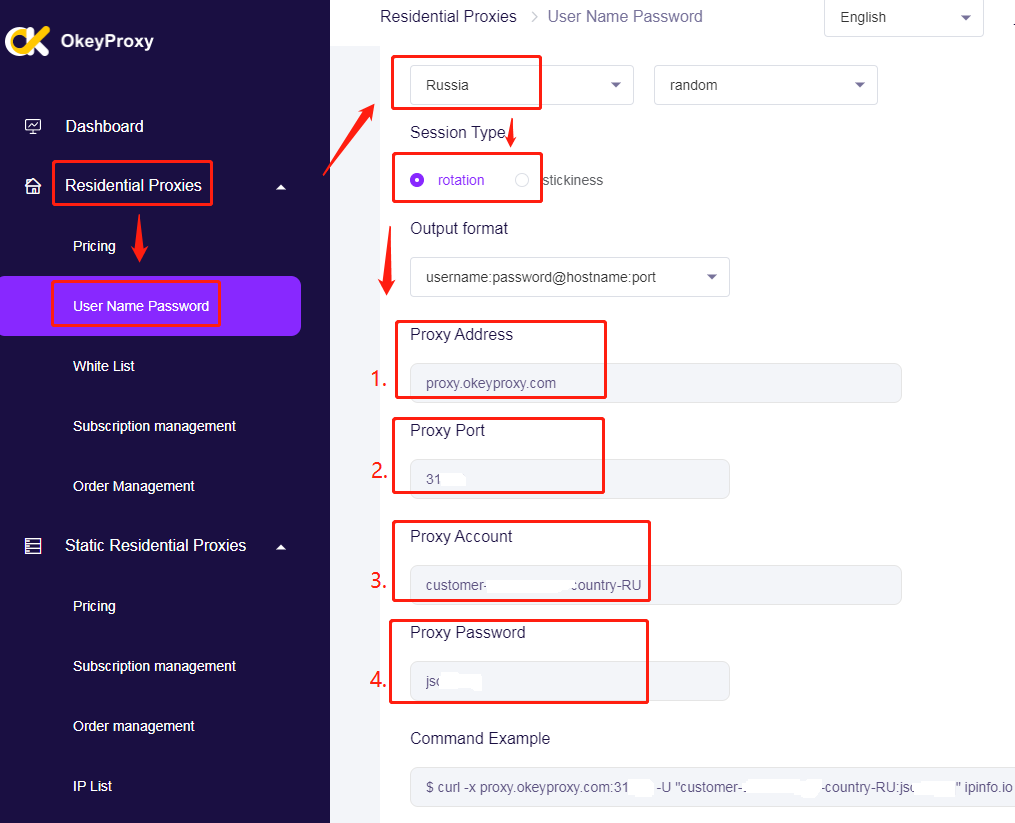This screenshot has height=823, width=1015.
Task: Click the Dashboard monitor icon
Action: coord(33,126)
